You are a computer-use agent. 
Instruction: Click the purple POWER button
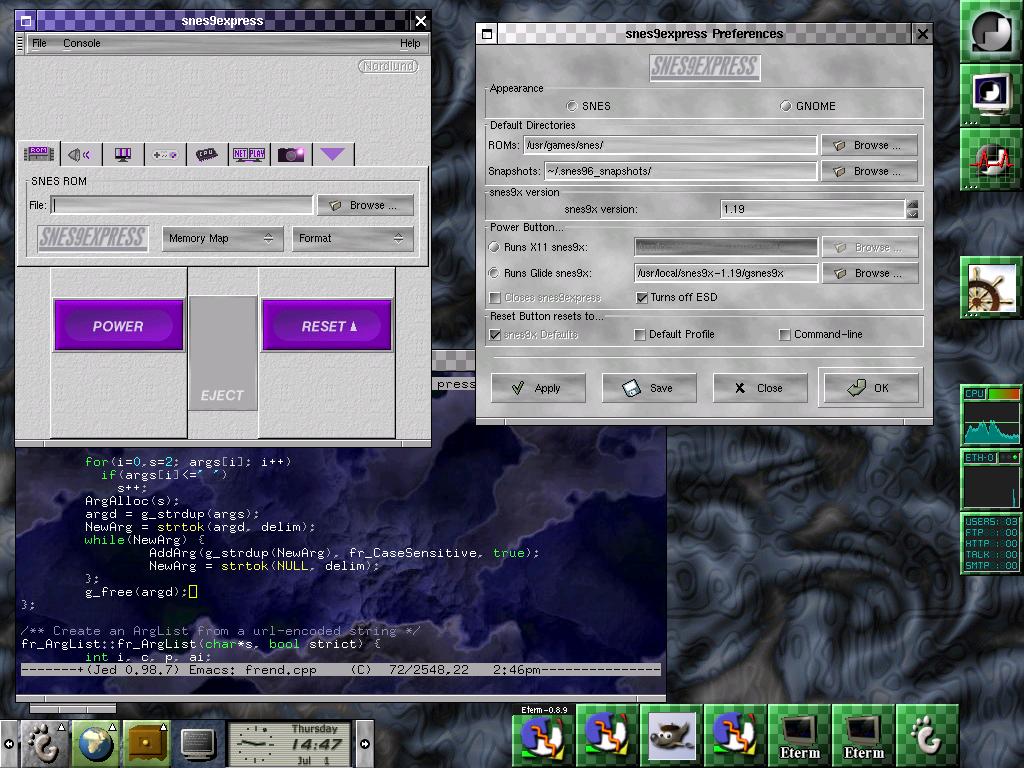pos(118,325)
